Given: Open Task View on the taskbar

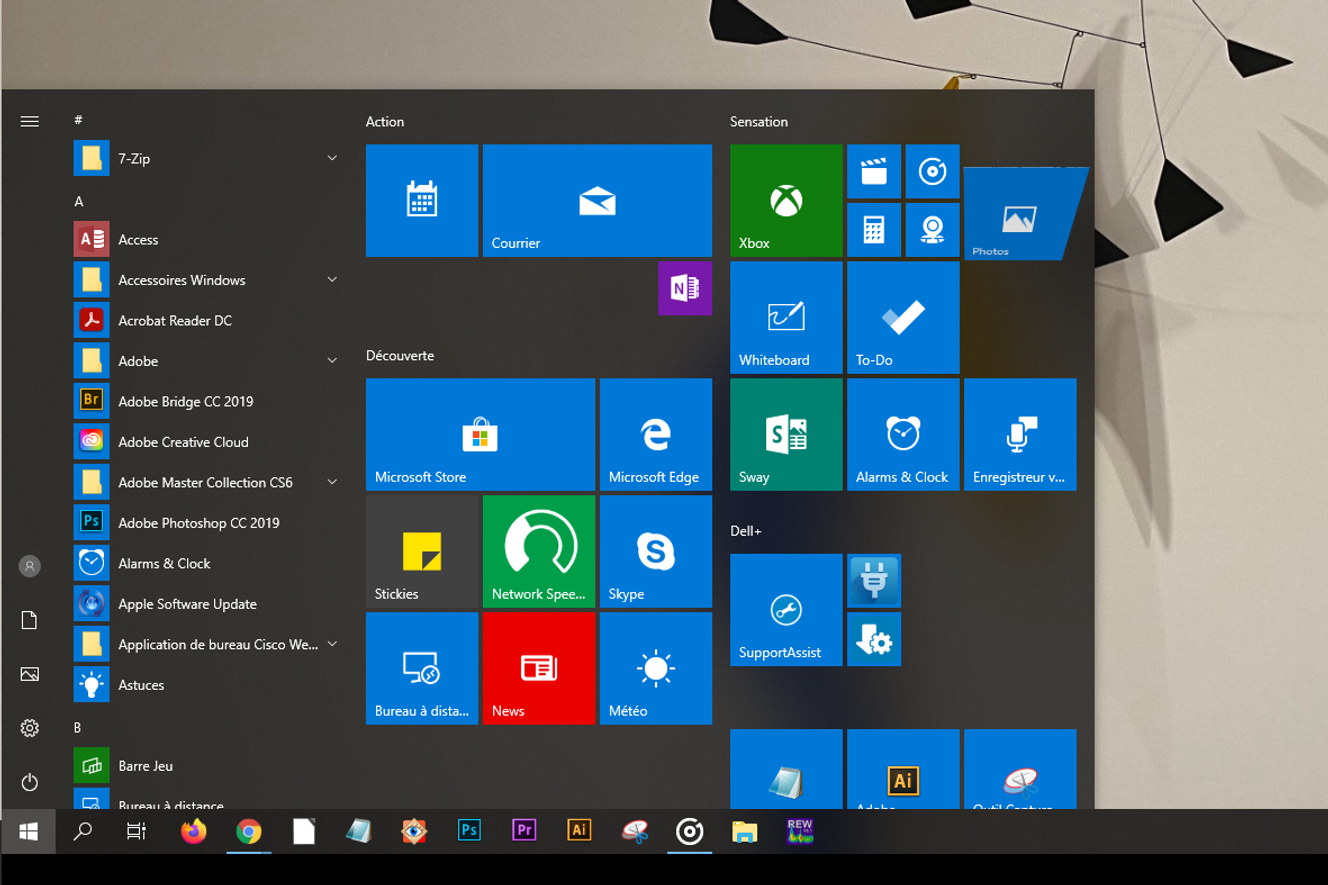Looking at the screenshot, I should click(137, 831).
